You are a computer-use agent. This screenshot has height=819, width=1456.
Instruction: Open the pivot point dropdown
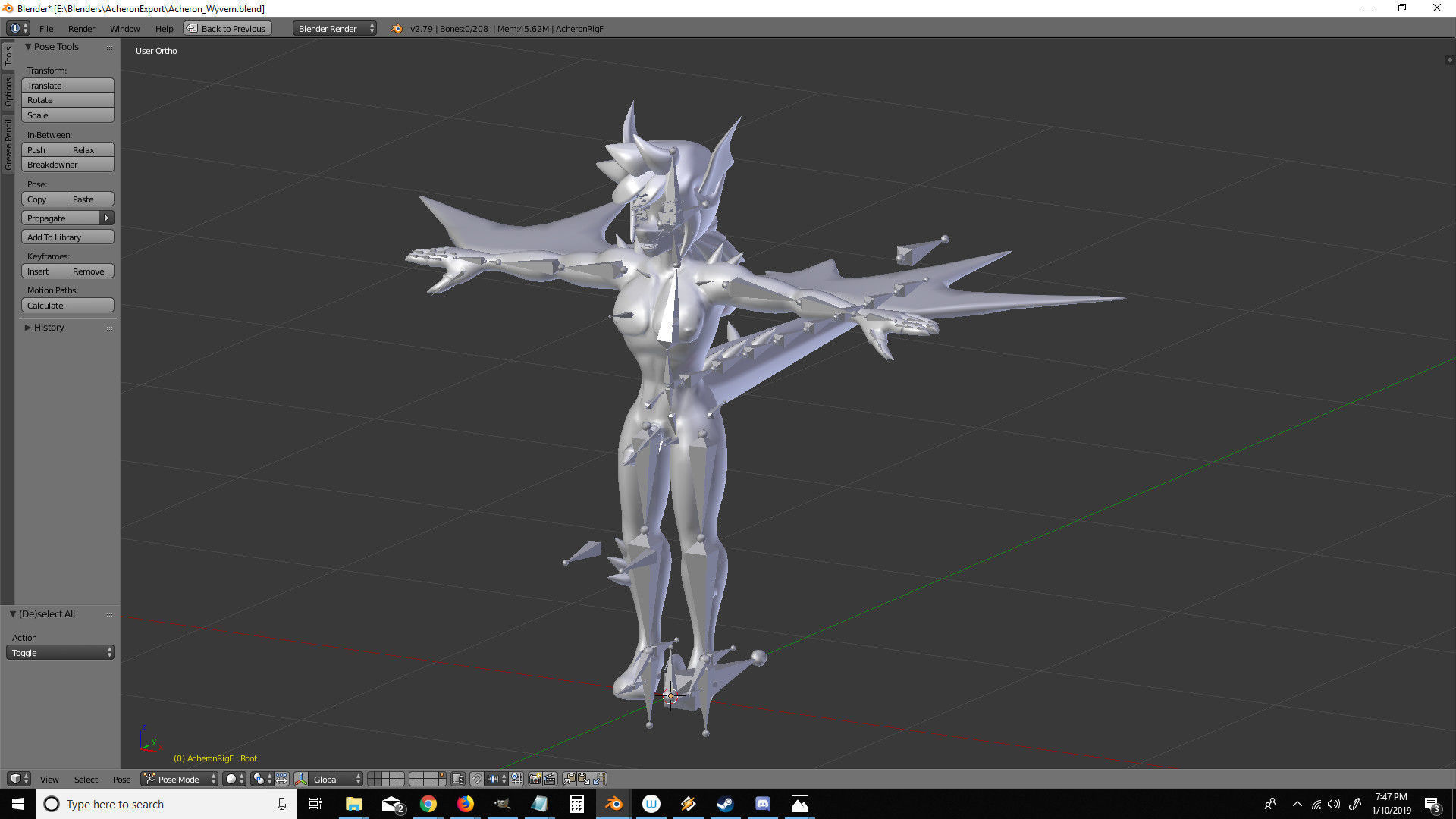262,779
